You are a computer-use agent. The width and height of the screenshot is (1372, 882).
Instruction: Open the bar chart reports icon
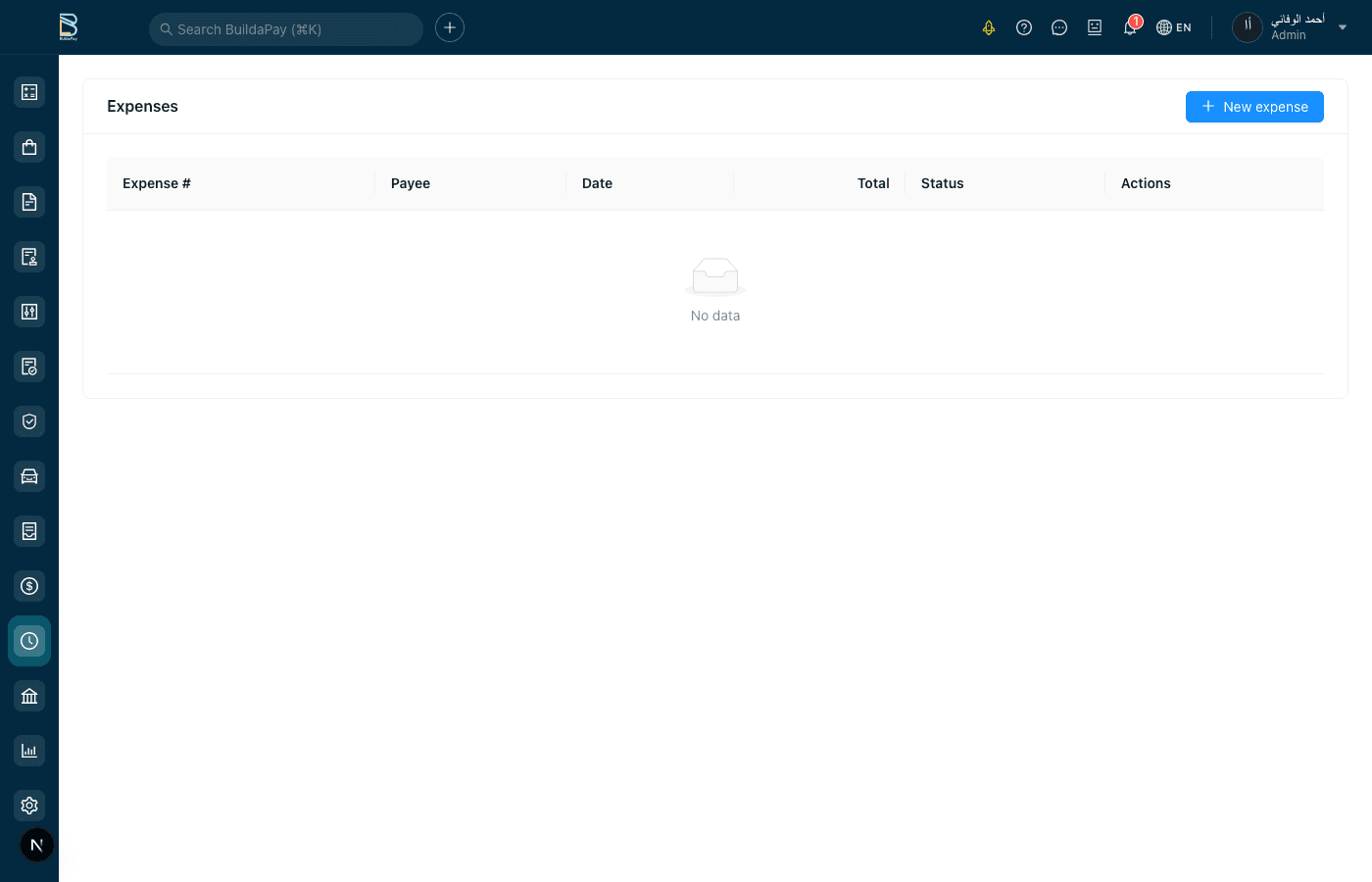29,751
